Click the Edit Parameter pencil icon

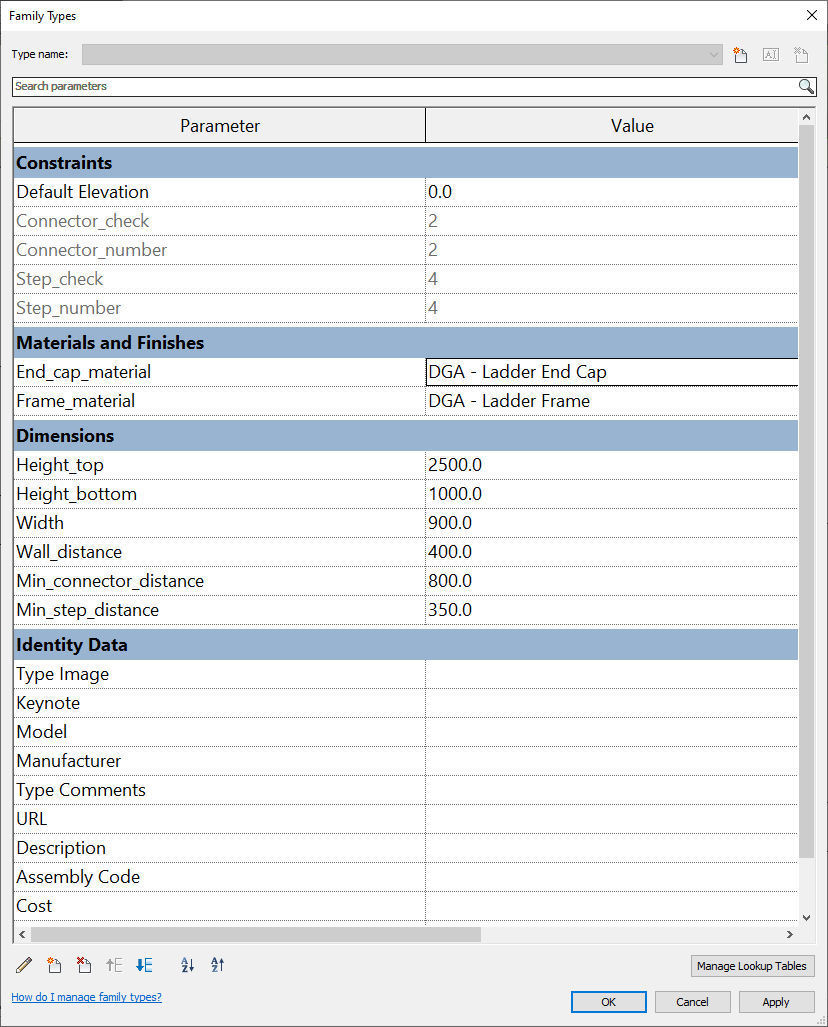point(24,965)
